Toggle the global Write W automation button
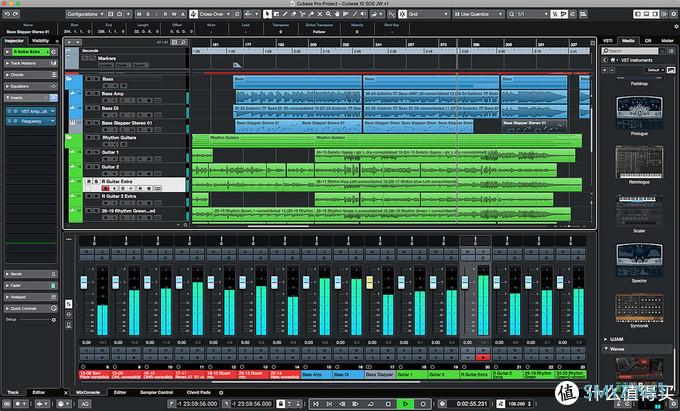 pyautogui.click(x=174, y=14)
